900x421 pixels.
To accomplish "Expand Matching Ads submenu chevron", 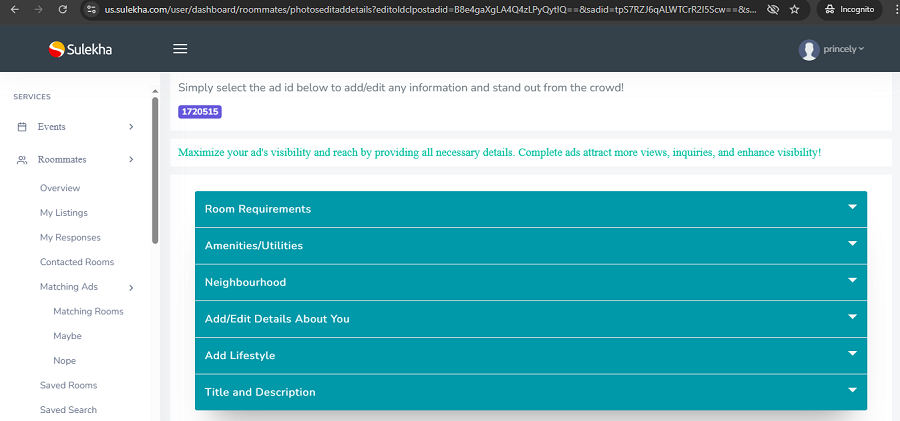I will 131,288.
